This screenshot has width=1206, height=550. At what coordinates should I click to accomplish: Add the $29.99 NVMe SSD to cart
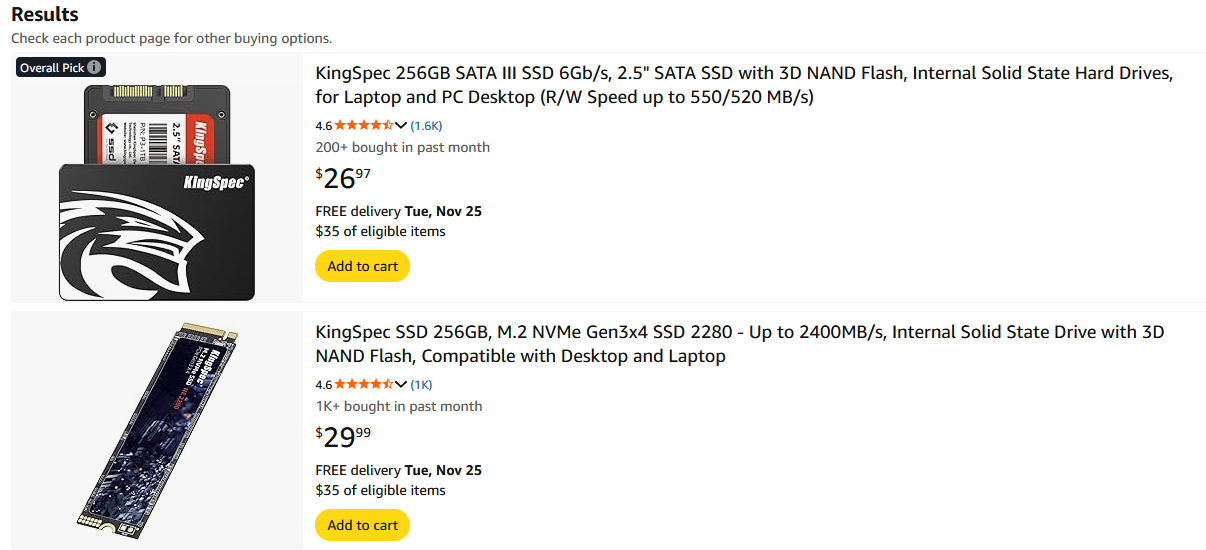point(362,525)
